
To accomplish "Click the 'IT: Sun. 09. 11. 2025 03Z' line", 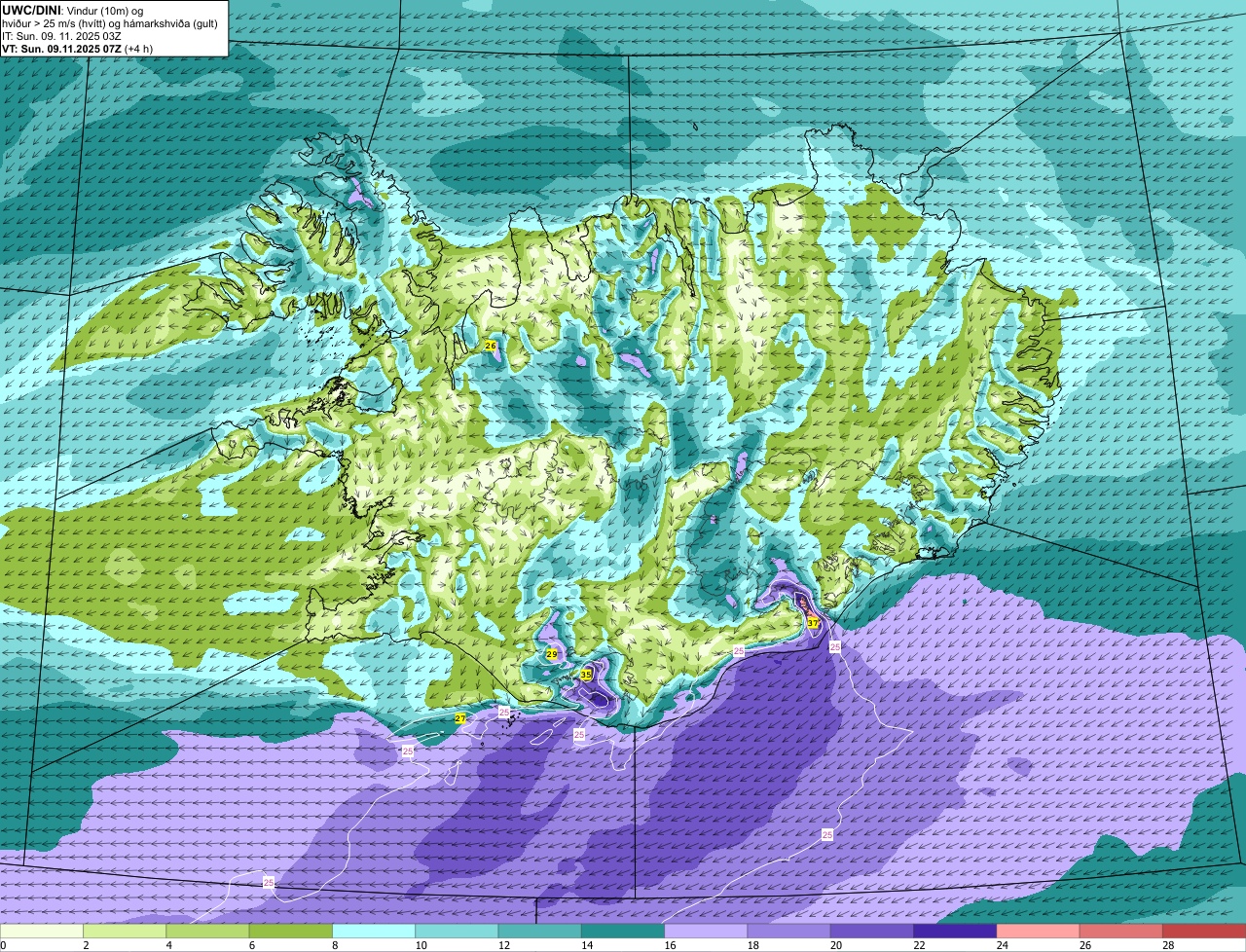I will click(x=61, y=35).
